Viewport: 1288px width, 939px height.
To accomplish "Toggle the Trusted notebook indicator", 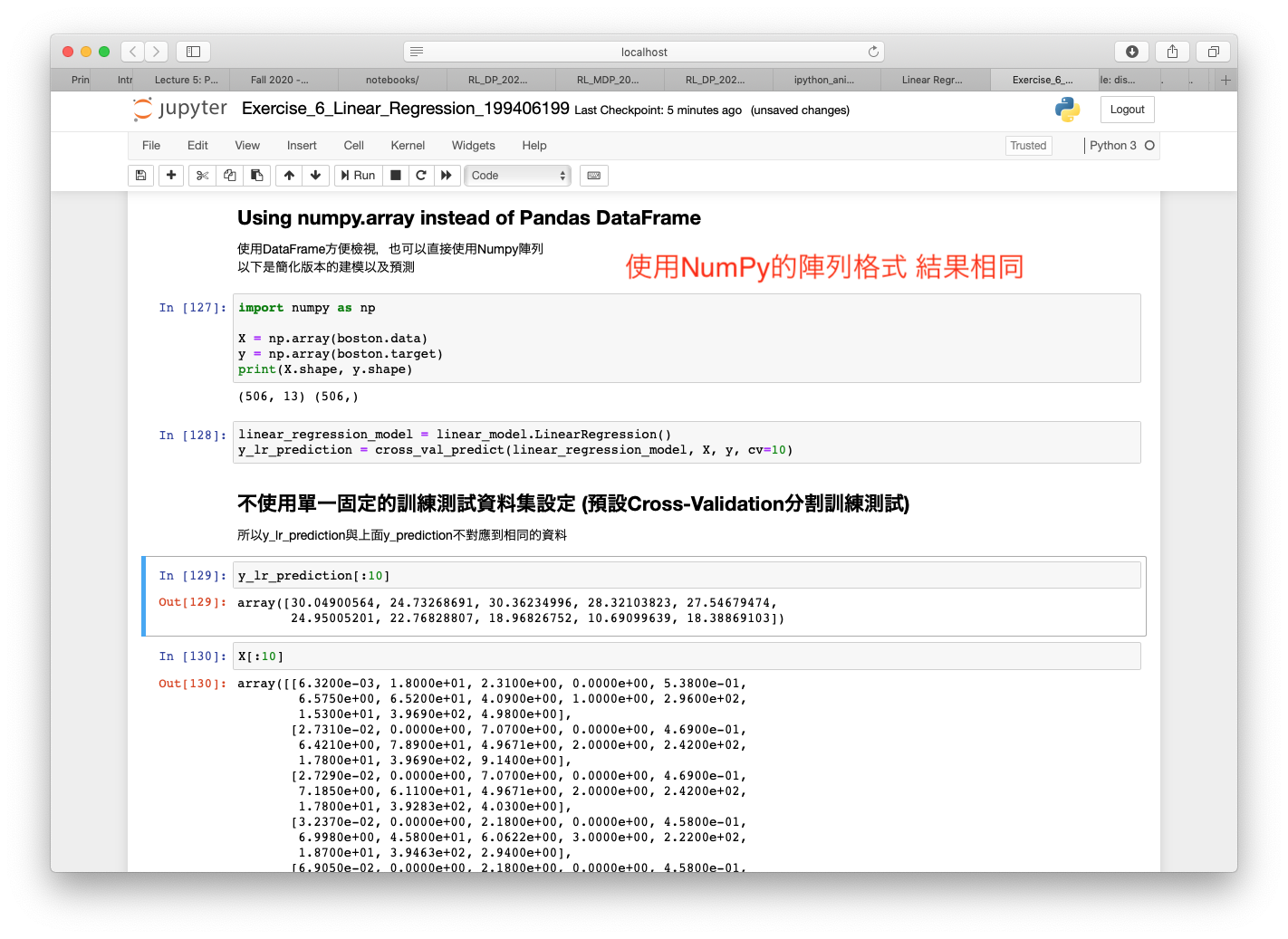I will [1028, 146].
